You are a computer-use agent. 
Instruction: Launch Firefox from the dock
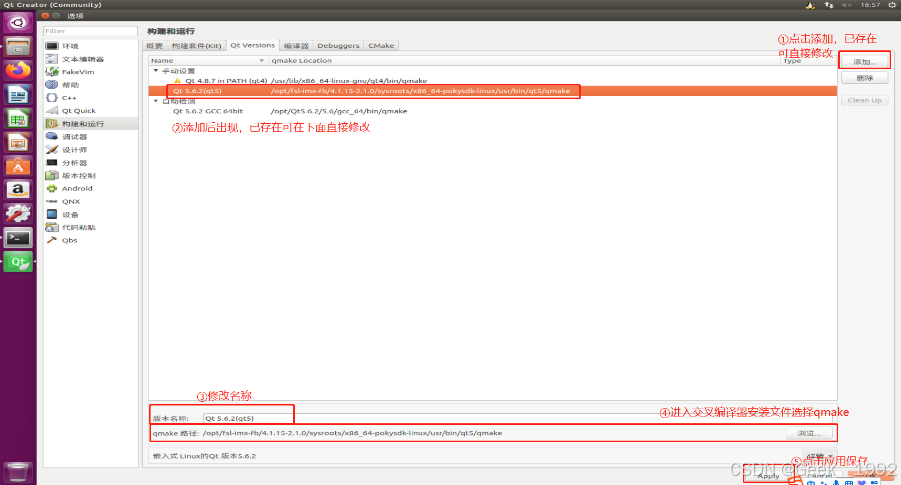tap(18, 70)
